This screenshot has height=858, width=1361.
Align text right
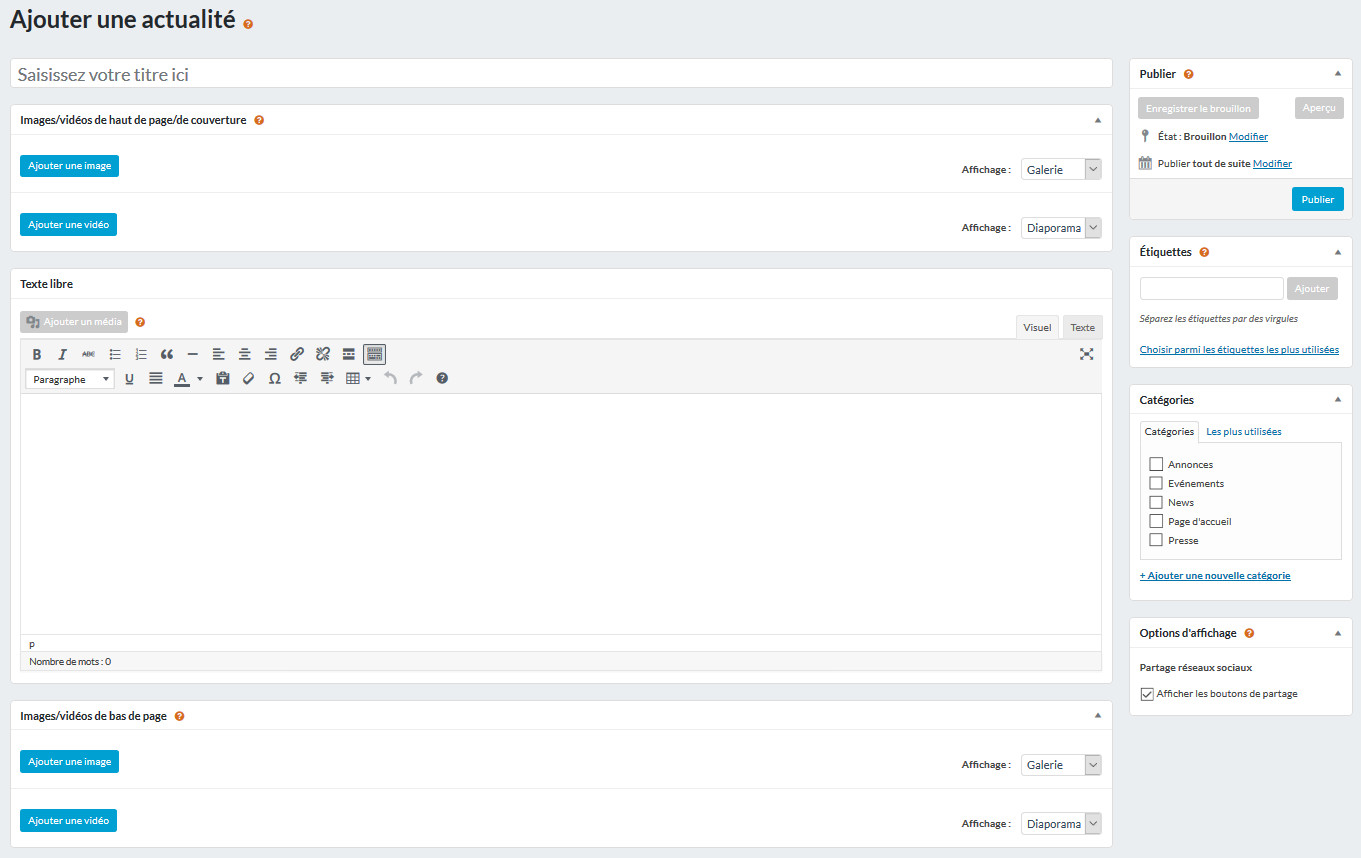(x=271, y=354)
